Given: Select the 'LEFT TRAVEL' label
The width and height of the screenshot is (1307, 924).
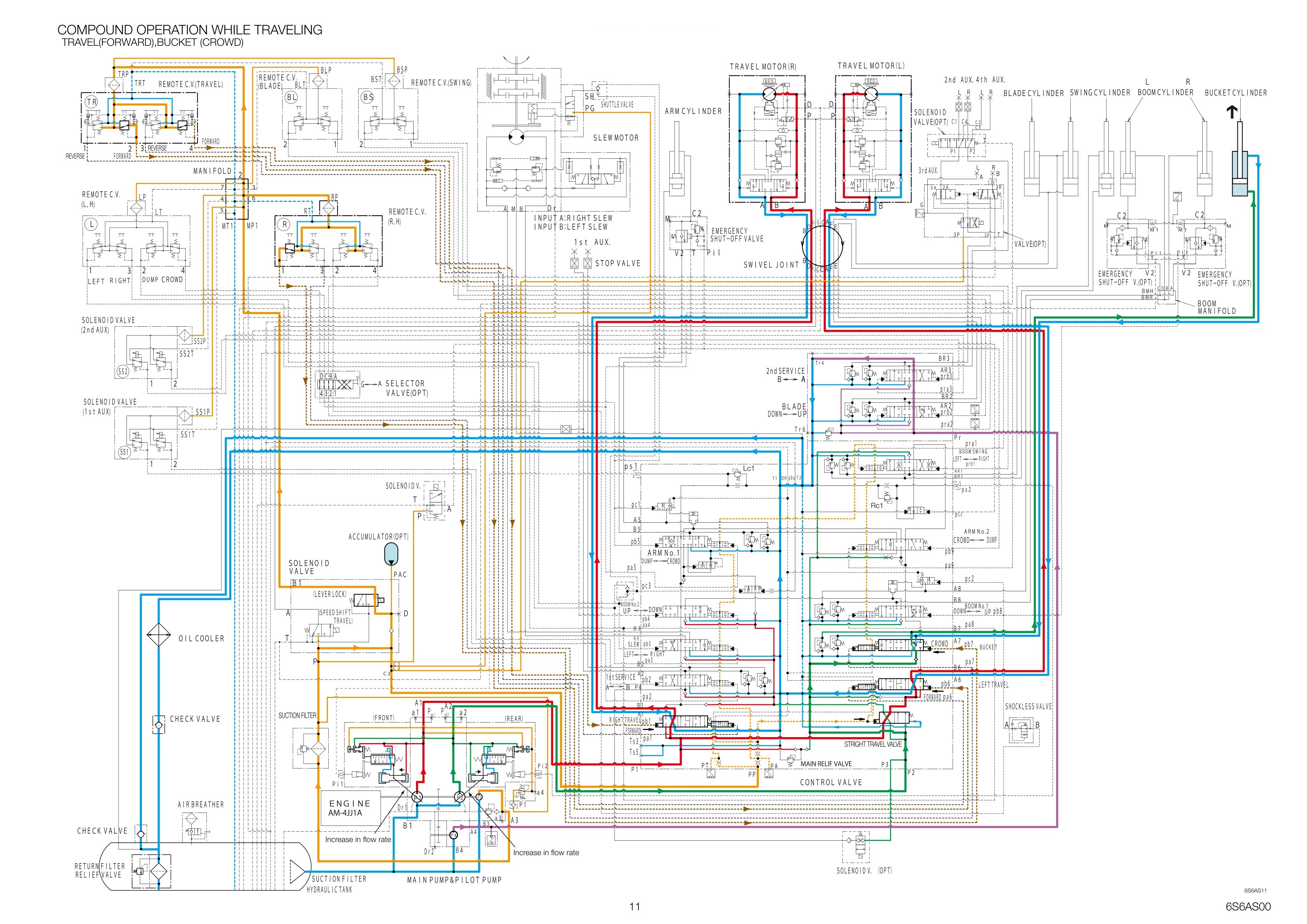Looking at the screenshot, I should click(x=993, y=685).
